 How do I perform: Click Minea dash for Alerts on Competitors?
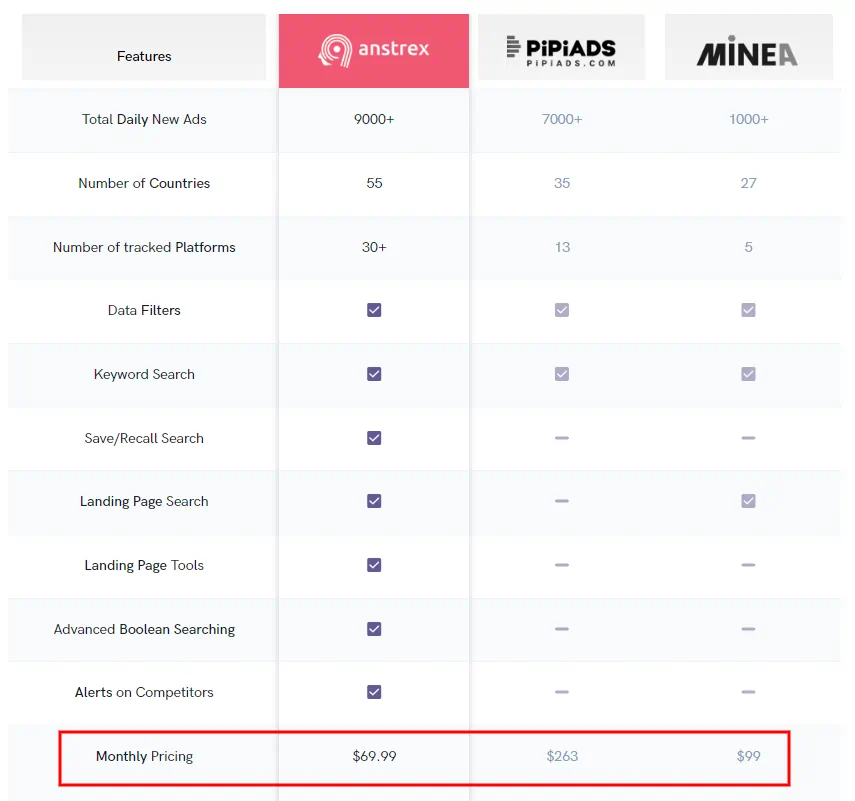point(749,692)
